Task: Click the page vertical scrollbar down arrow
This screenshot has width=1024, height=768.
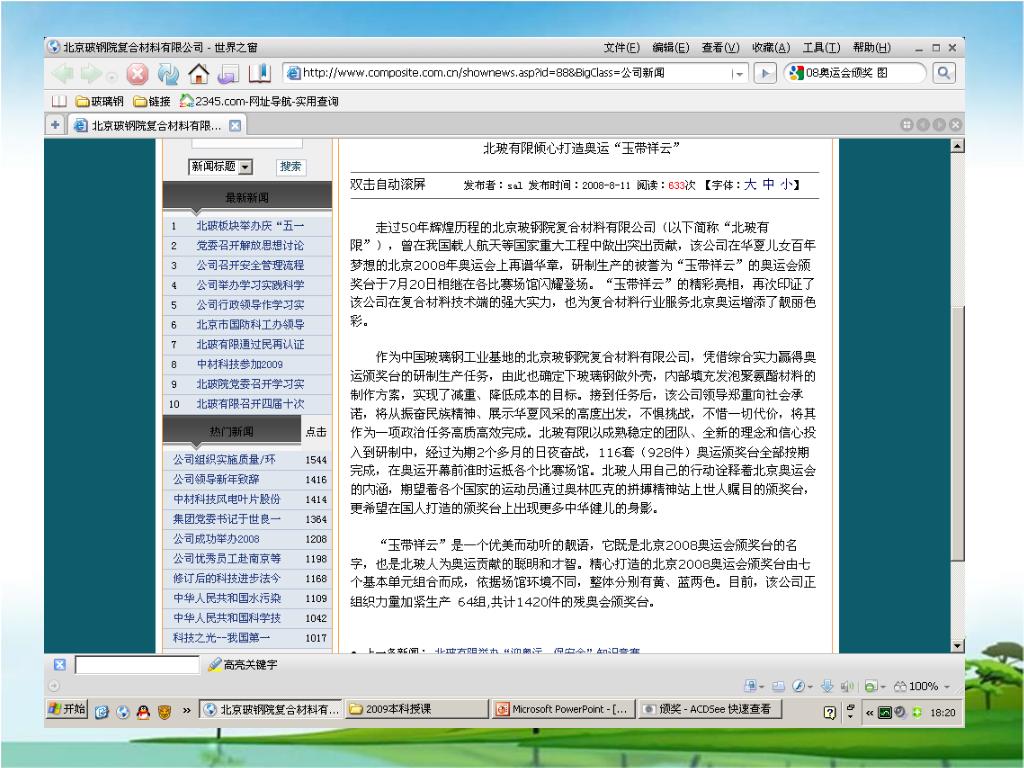Action: click(957, 646)
